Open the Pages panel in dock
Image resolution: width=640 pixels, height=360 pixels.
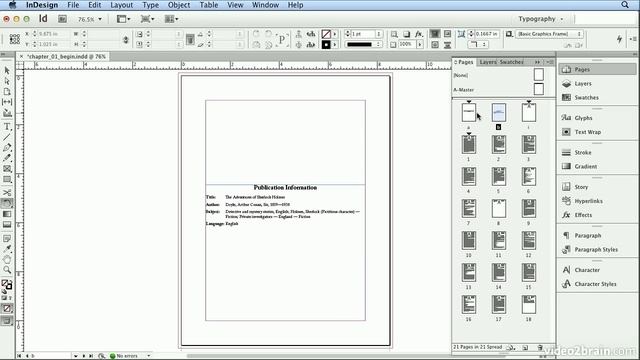(597, 69)
